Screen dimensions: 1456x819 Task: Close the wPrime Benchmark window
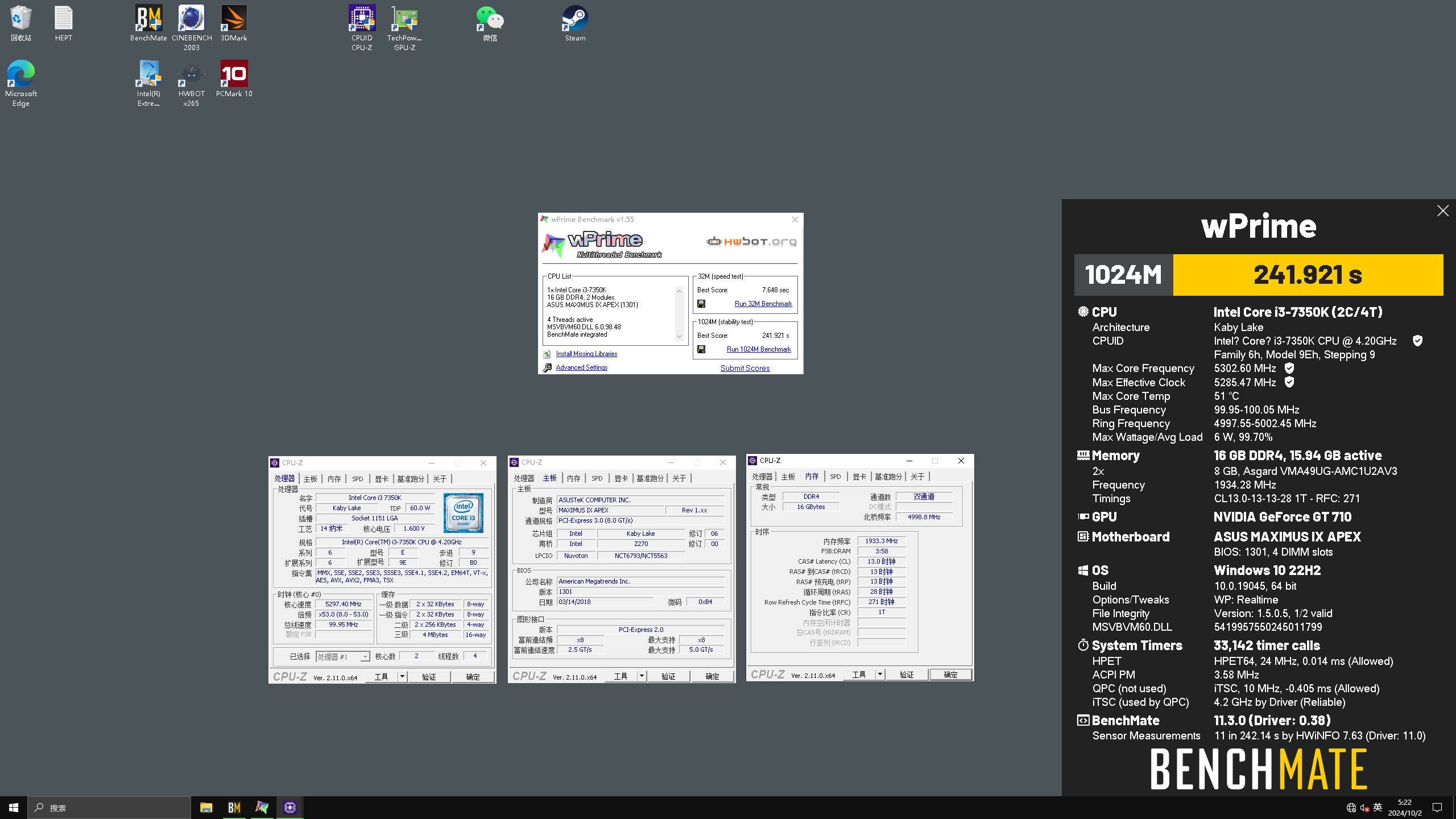pos(795,220)
